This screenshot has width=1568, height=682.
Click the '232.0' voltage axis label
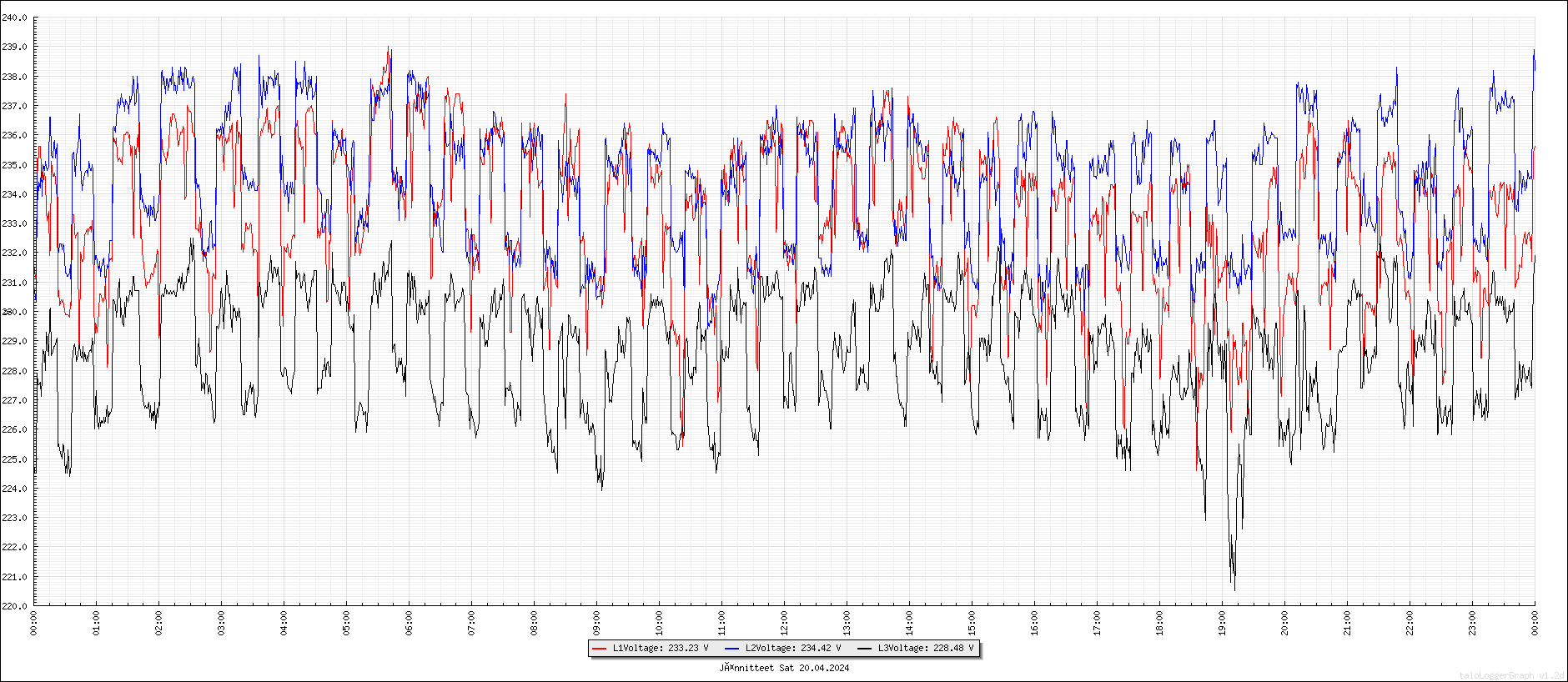[14, 253]
